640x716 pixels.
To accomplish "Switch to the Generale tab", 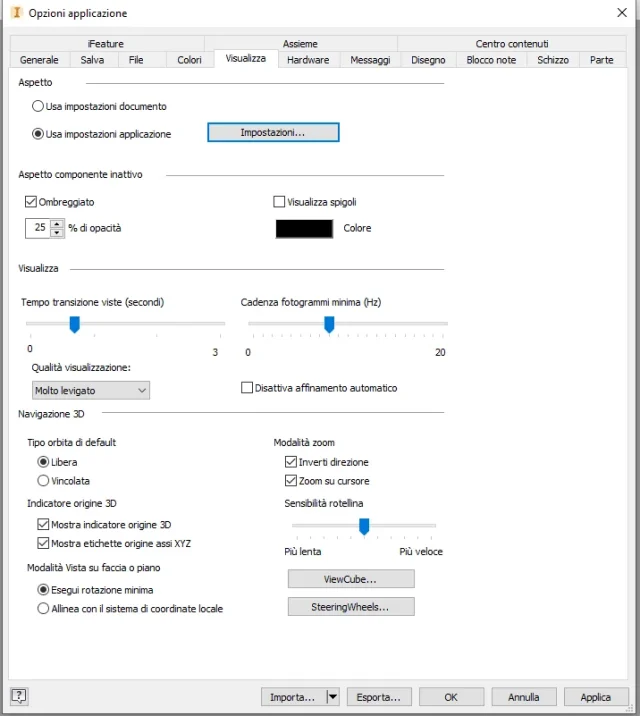I will tap(39, 60).
